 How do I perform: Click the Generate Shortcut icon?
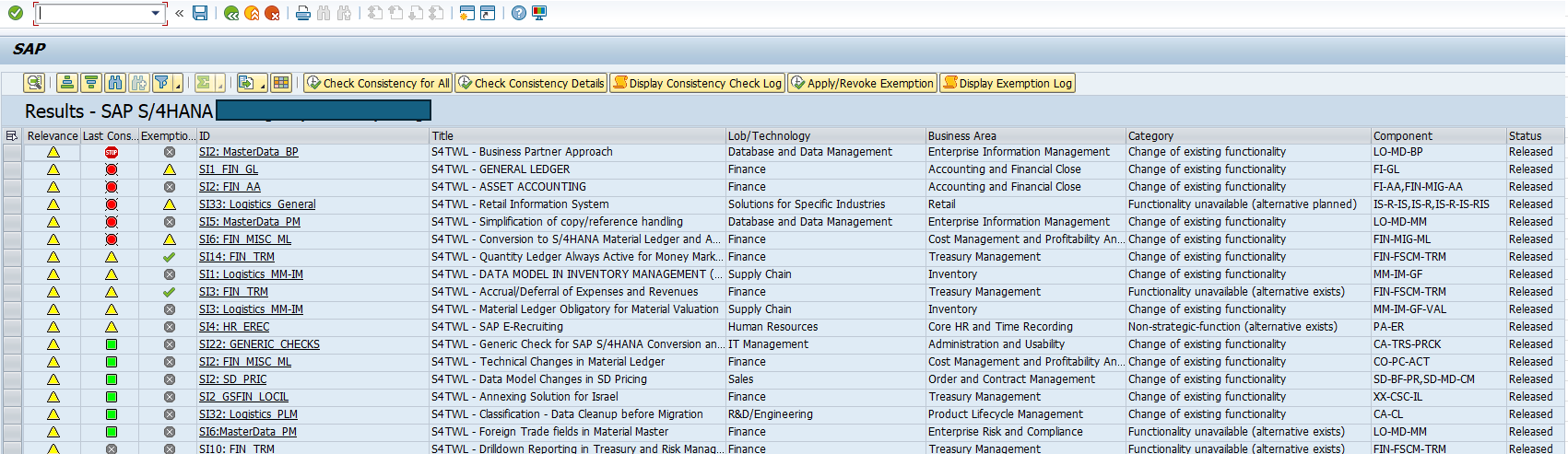[x=488, y=13]
